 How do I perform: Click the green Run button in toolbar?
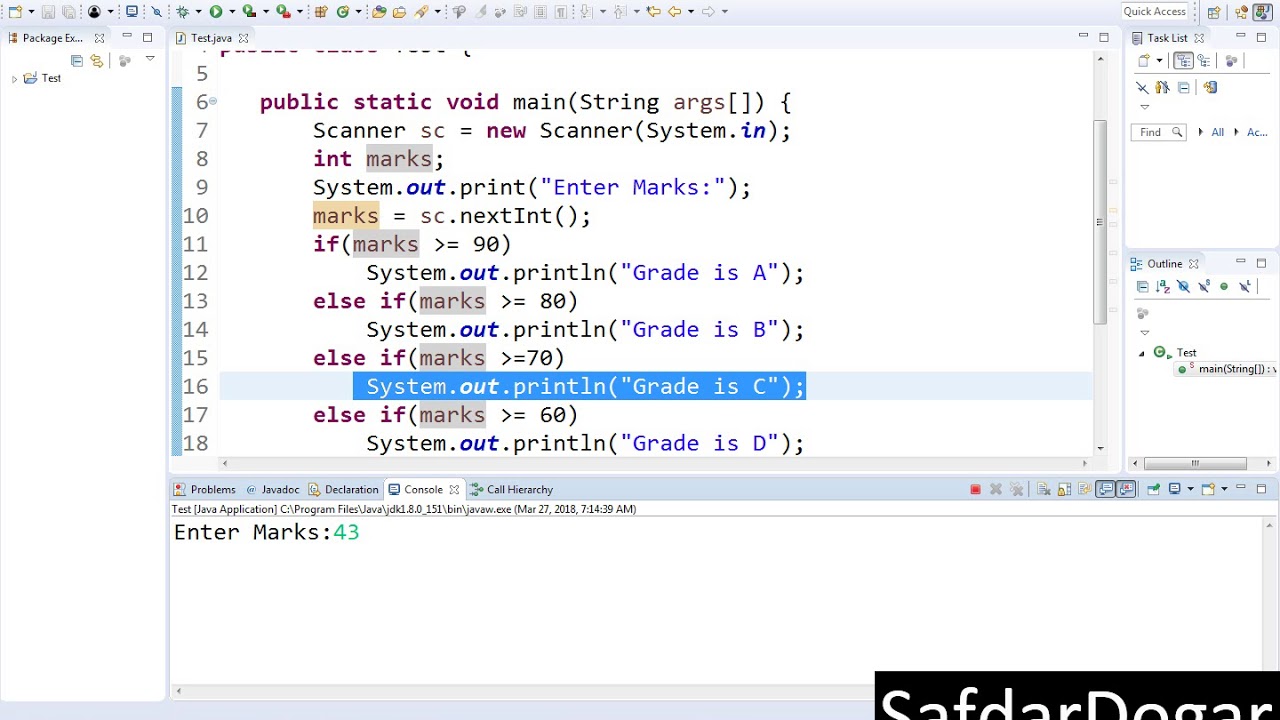pos(215,12)
